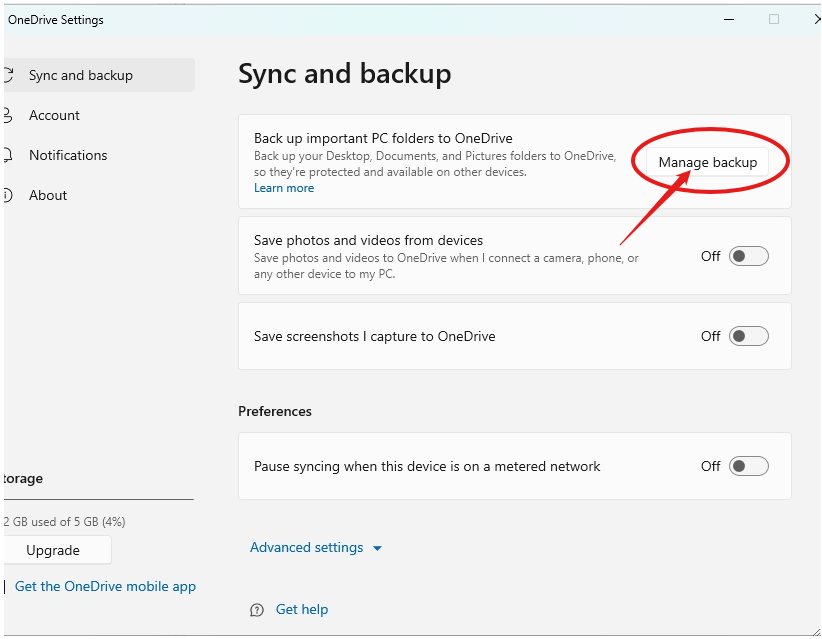Click the storage usage bar

click(x=98, y=499)
